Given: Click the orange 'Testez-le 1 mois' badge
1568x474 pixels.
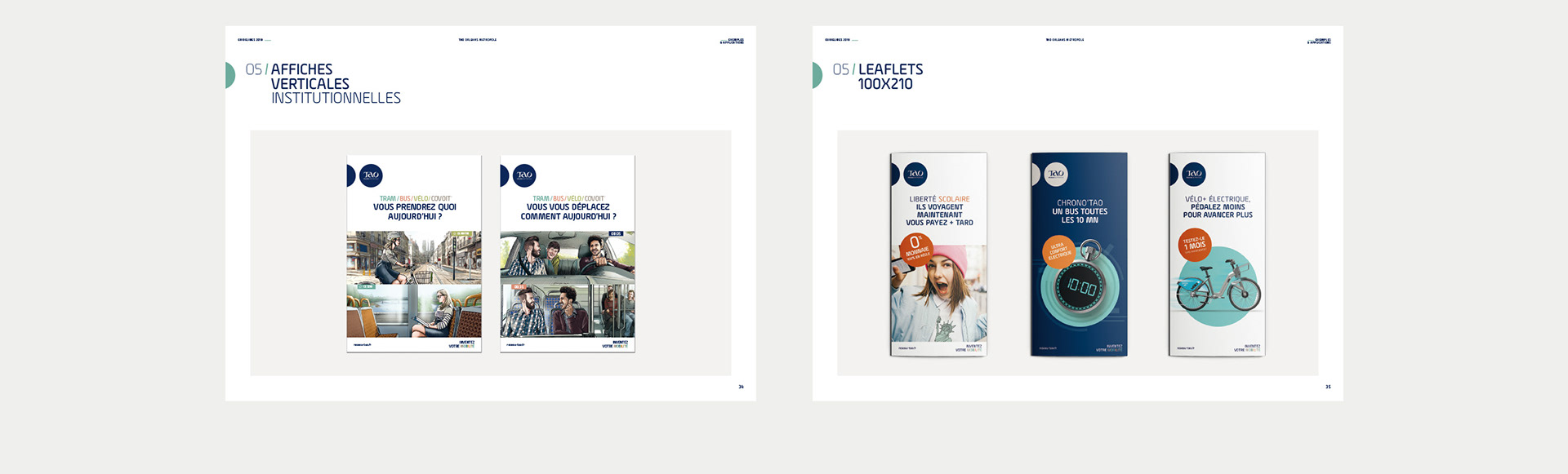Looking at the screenshot, I should pyautogui.click(x=1195, y=245).
